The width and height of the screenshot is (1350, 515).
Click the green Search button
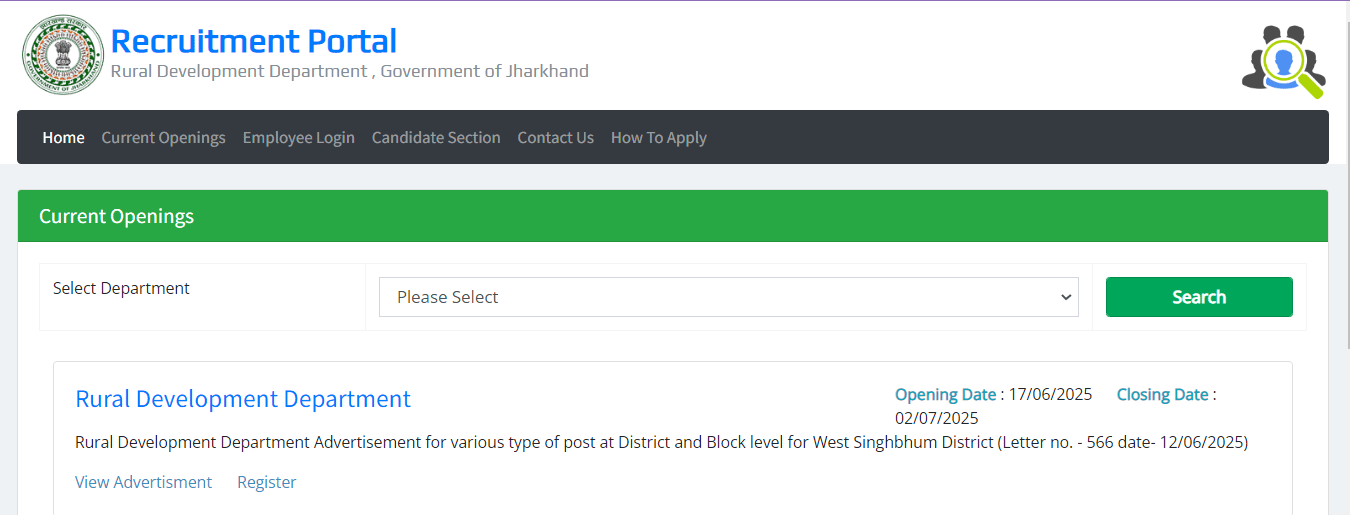1199,297
